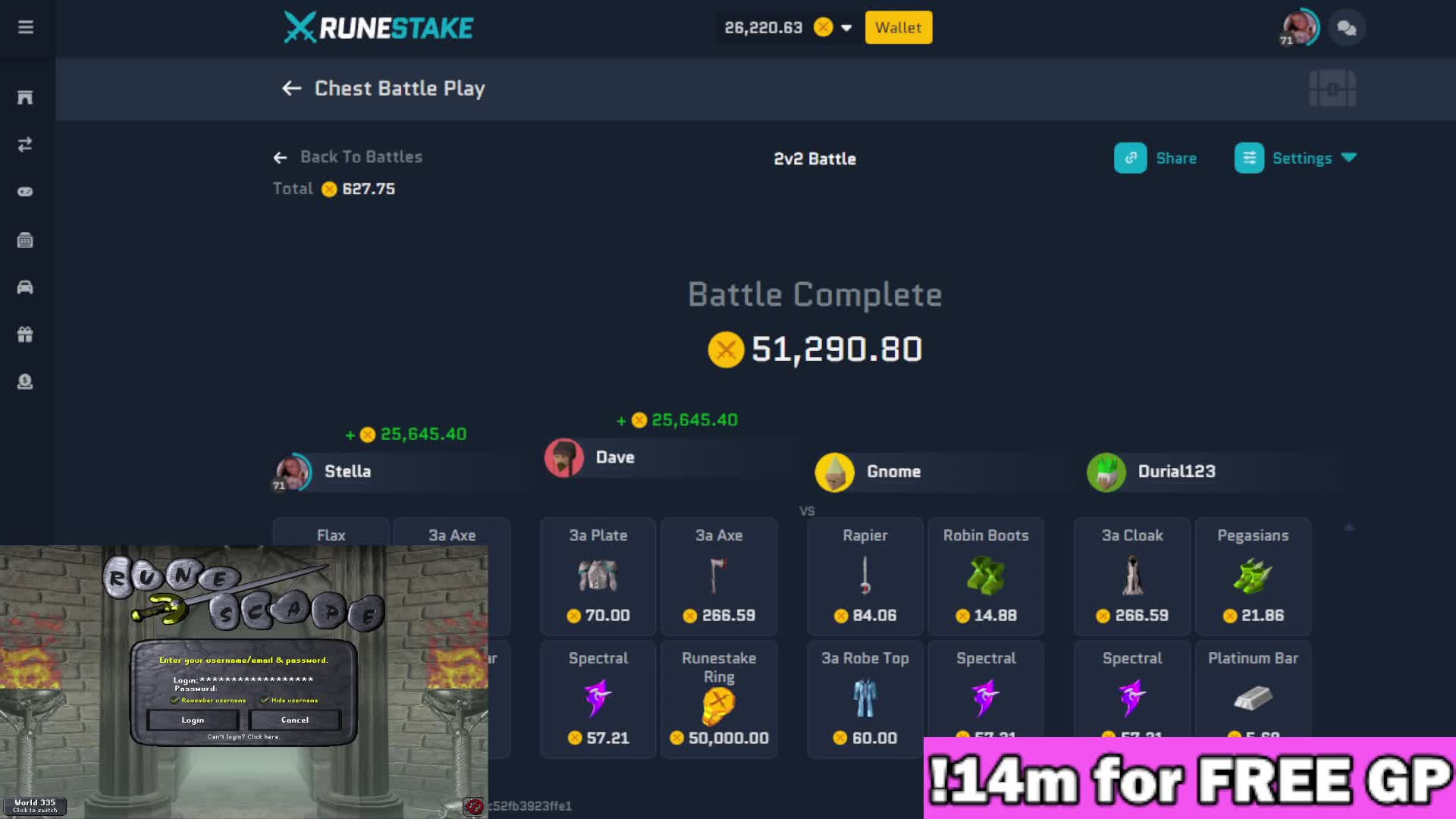The height and width of the screenshot is (819, 1456).
Task: Open the chat bubbles icon
Action: (1347, 28)
